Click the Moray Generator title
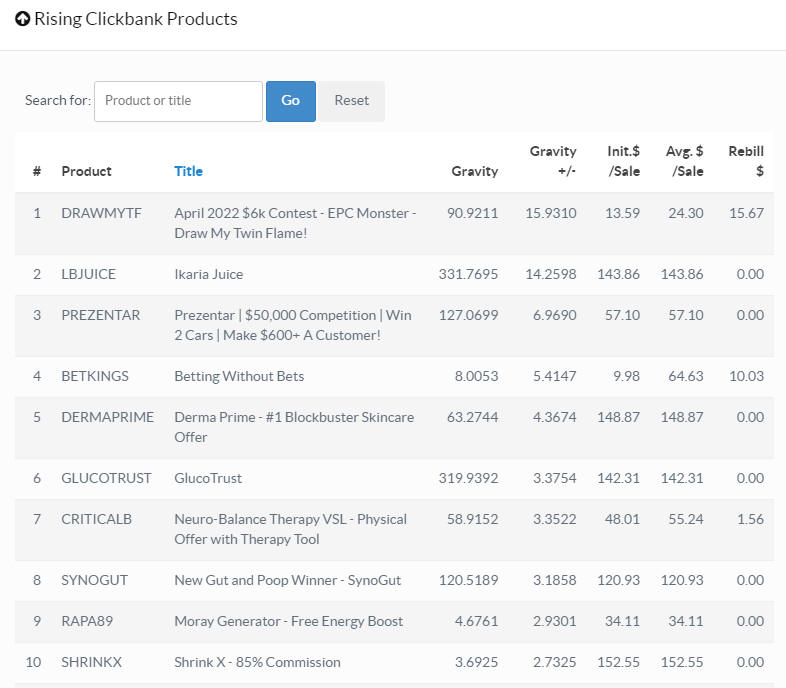Image resolution: width=786 pixels, height=688 pixels. 289,622
